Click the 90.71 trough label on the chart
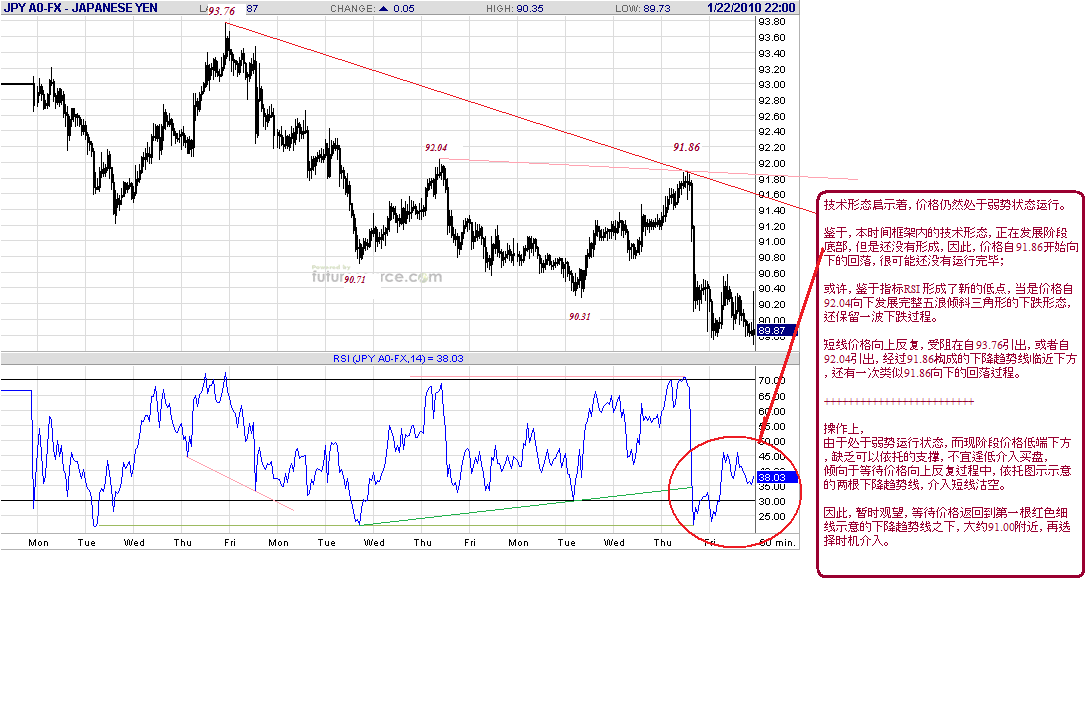 (354, 279)
